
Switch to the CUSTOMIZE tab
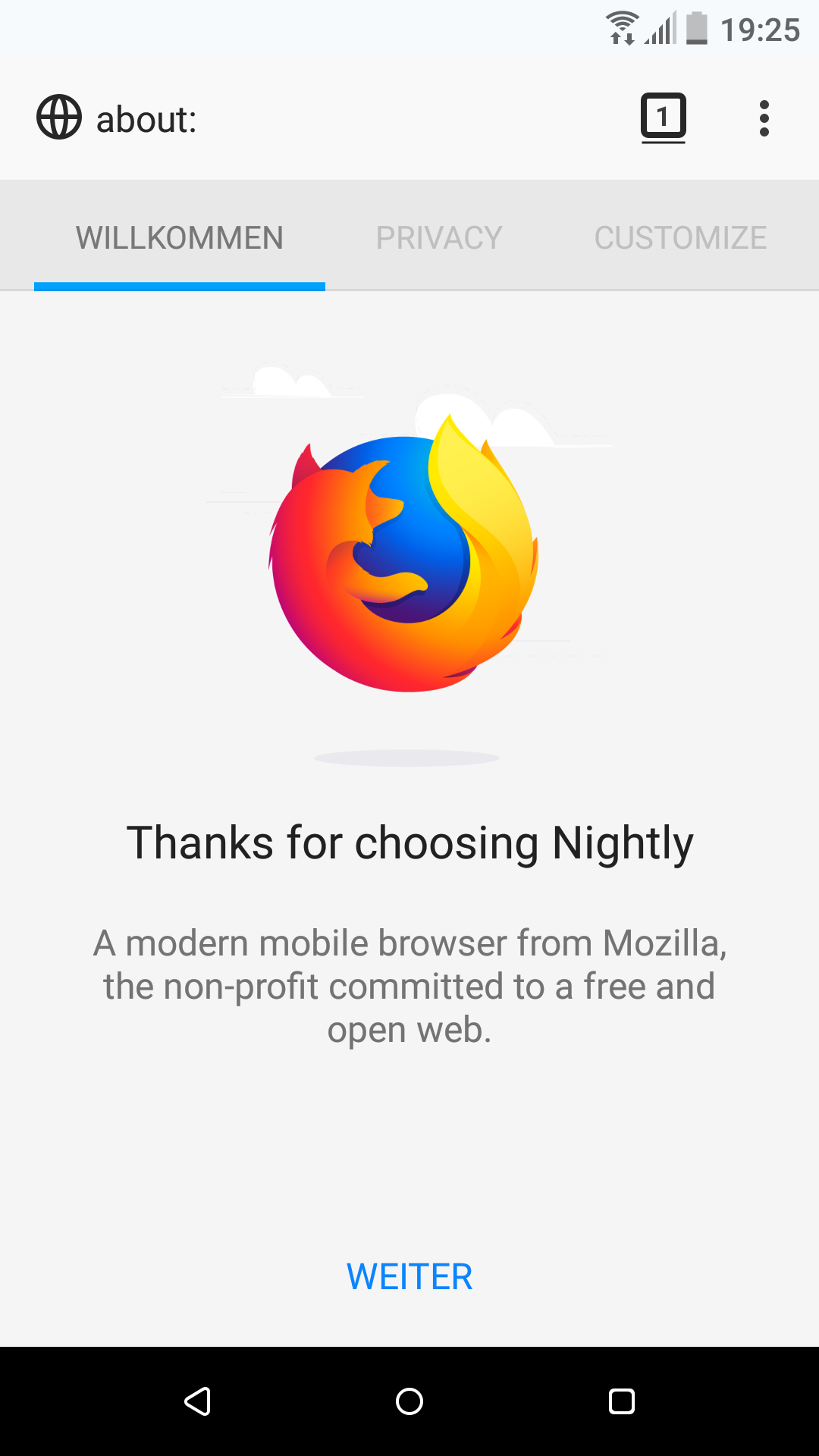pyautogui.click(x=680, y=238)
